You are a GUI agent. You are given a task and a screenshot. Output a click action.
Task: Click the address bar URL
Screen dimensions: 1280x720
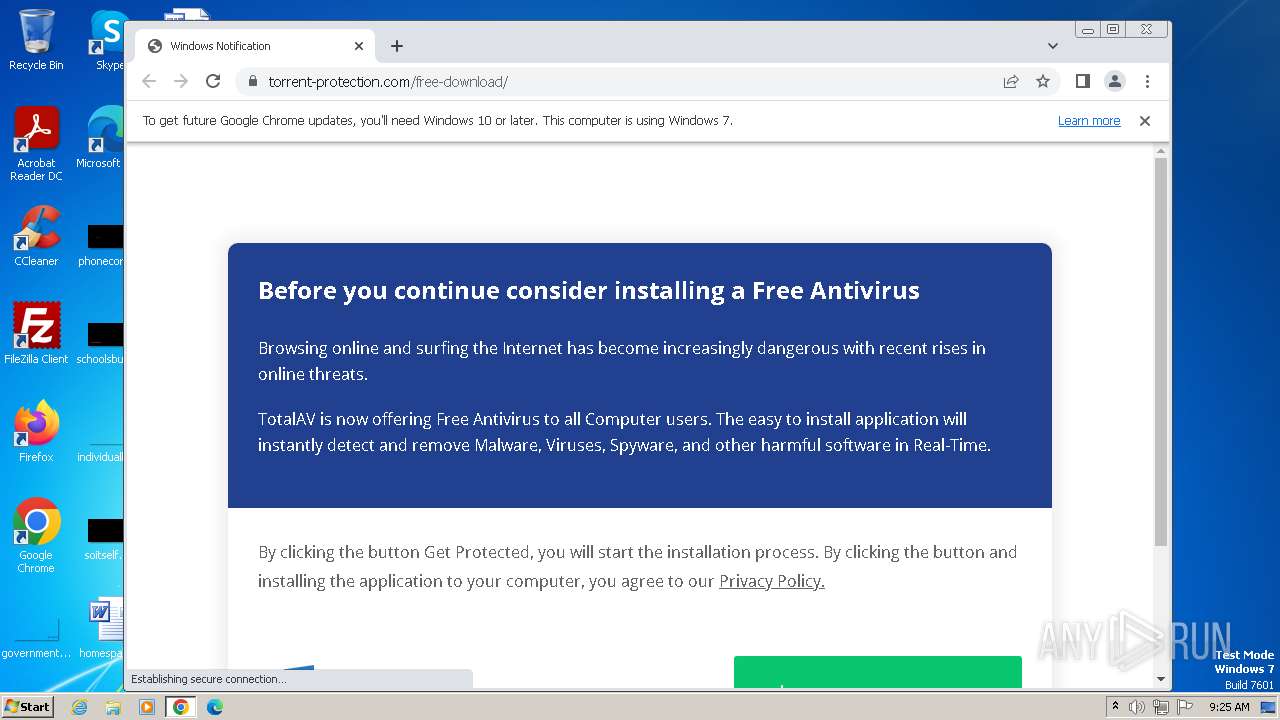click(x=388, y=82)
